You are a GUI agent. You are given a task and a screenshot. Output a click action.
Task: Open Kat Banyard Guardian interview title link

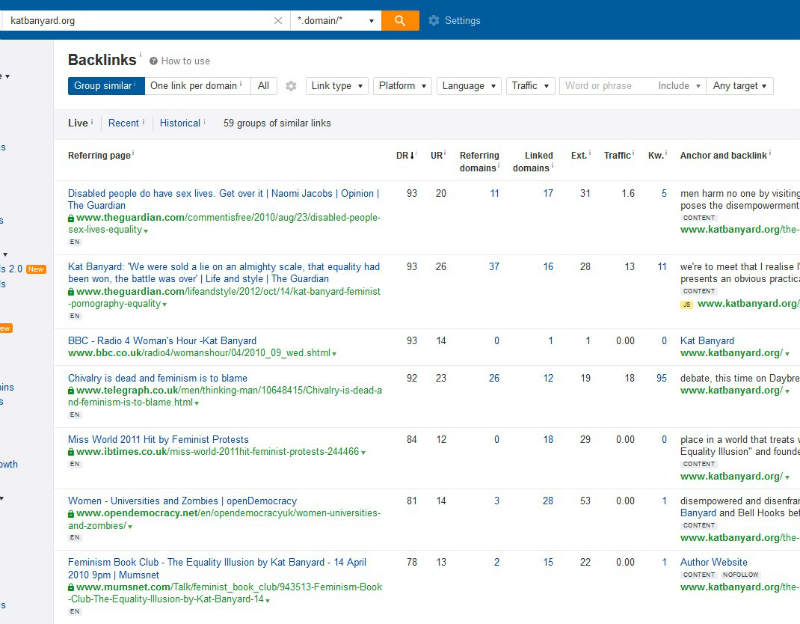tap(223, 272)
